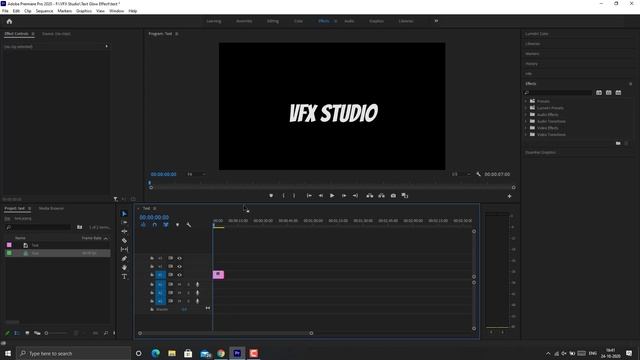Viewport: 640px width, 360px height.
Task: Expand the Audio Transitions folder
Action: coord(526,121)
